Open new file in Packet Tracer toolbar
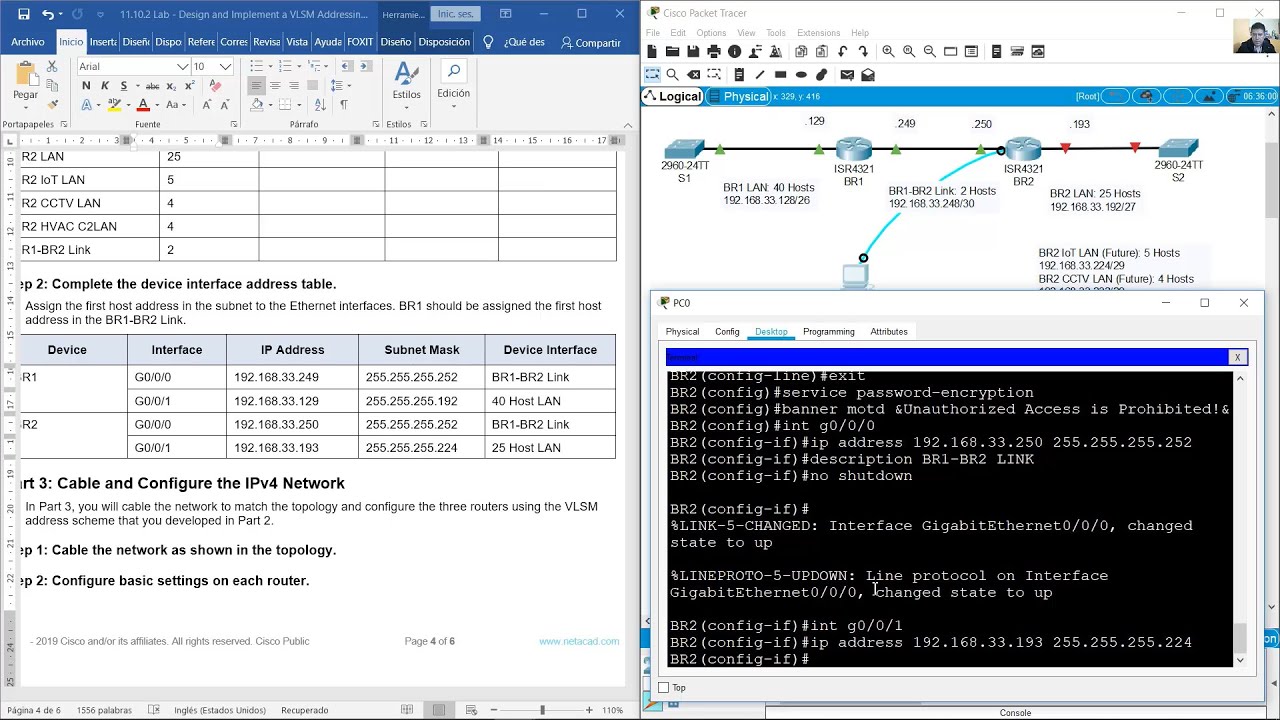The image size is (1280, 720). (x=652, y=51)
